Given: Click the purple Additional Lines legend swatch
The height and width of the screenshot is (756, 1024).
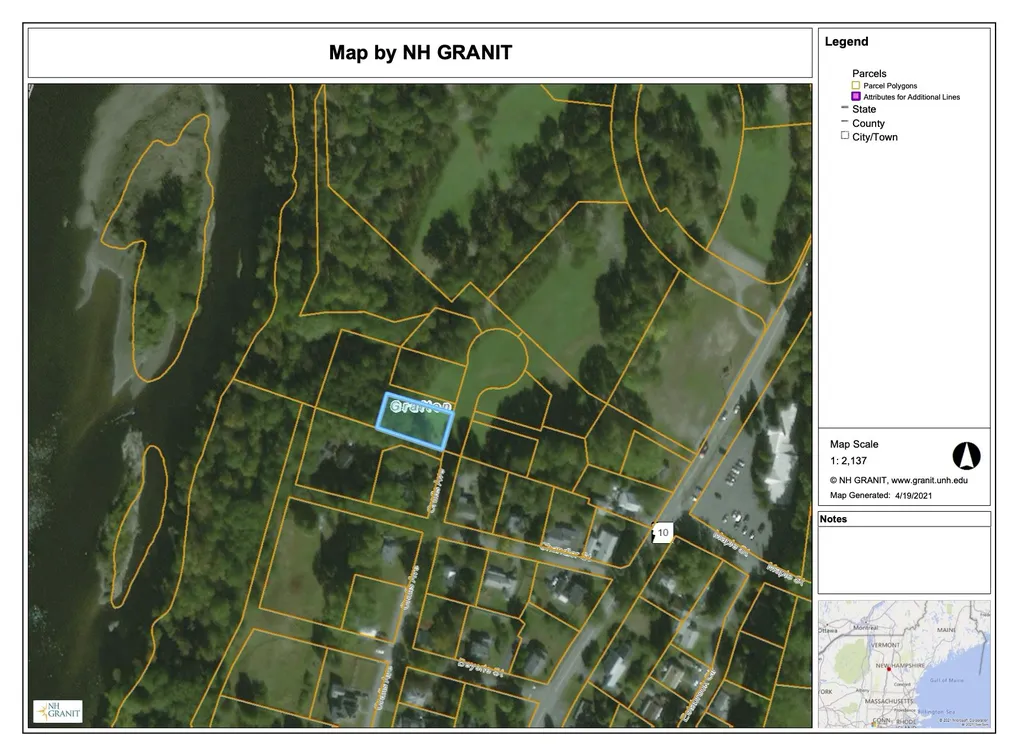Looking at the screenshot, I should point(856,97).
